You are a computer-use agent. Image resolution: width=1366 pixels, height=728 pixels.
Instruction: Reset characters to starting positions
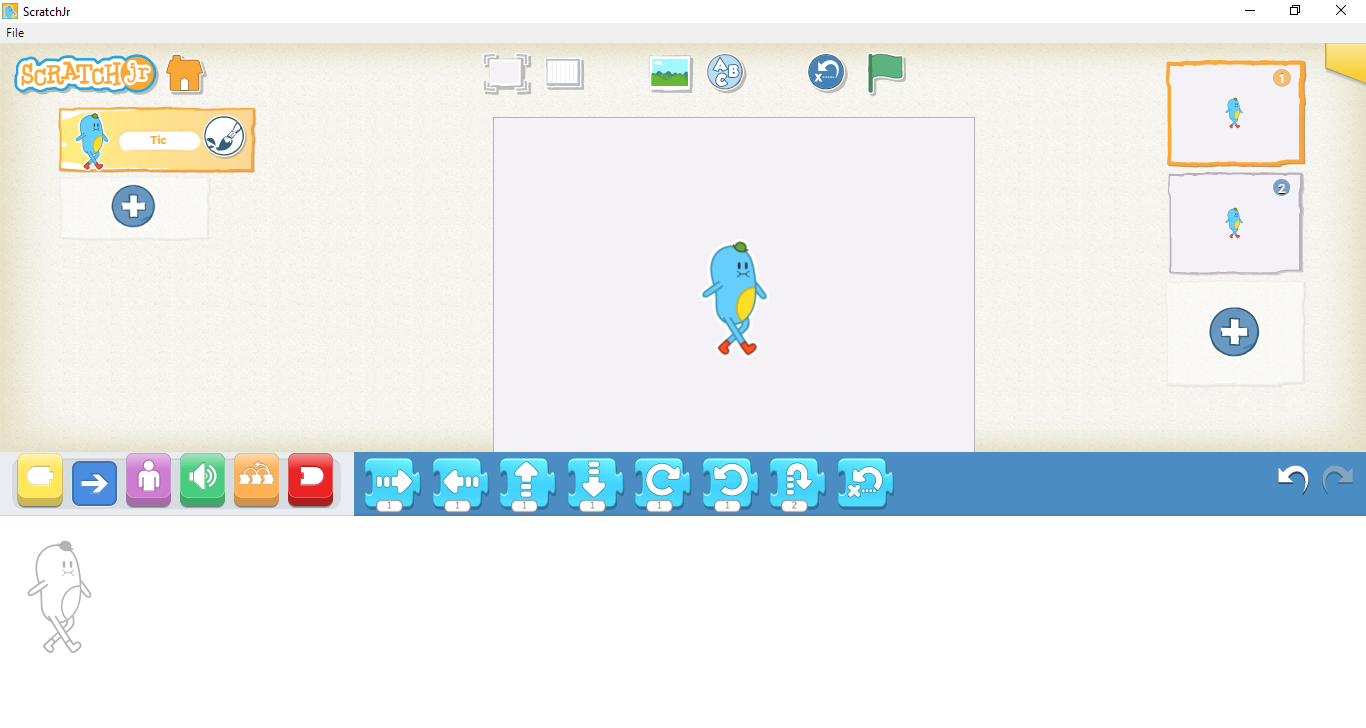826,73
